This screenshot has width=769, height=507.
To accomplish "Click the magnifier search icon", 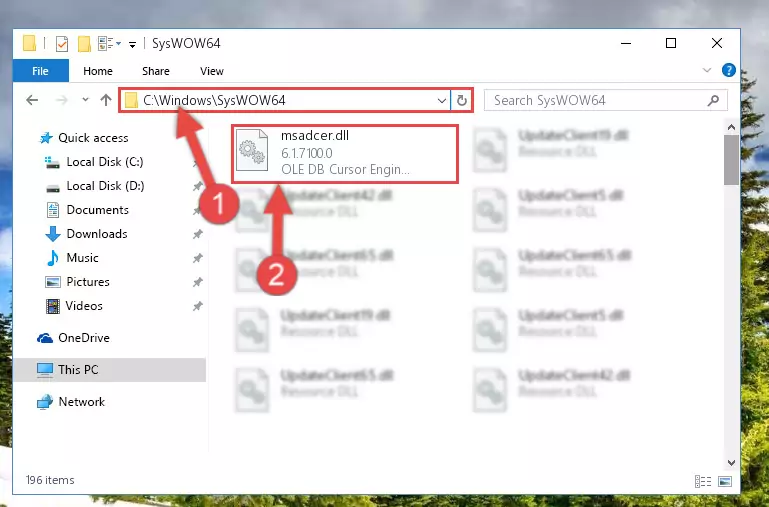I will (x=714, y=101).
